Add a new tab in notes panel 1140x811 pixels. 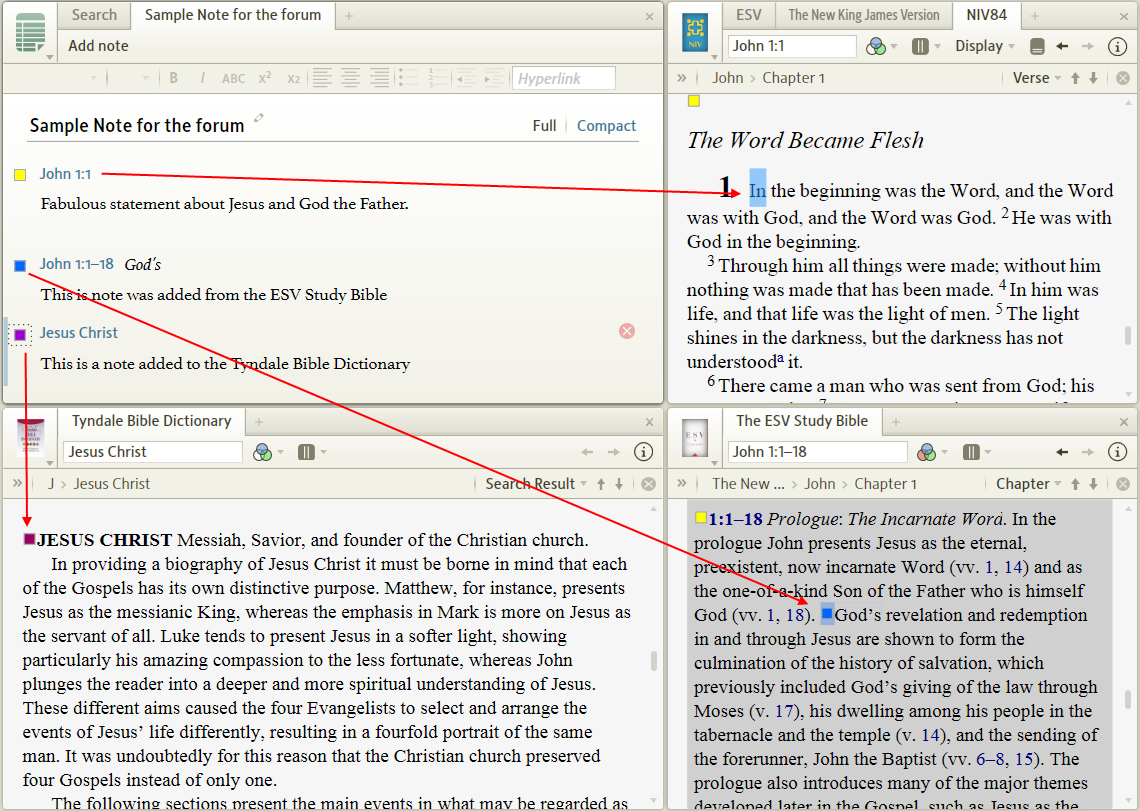point(349,15)
